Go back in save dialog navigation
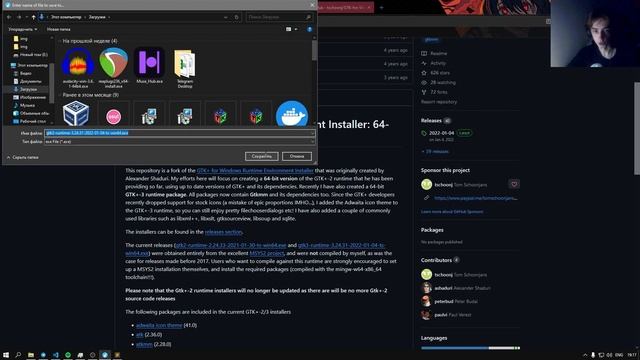The width and height of the screenshot is (640, 360). [x=9, y=17]
